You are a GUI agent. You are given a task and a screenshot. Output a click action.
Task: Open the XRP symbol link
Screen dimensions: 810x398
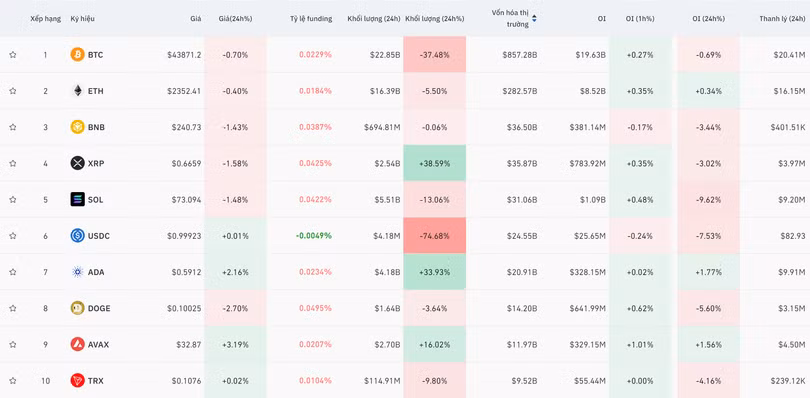tap(96, 163)
